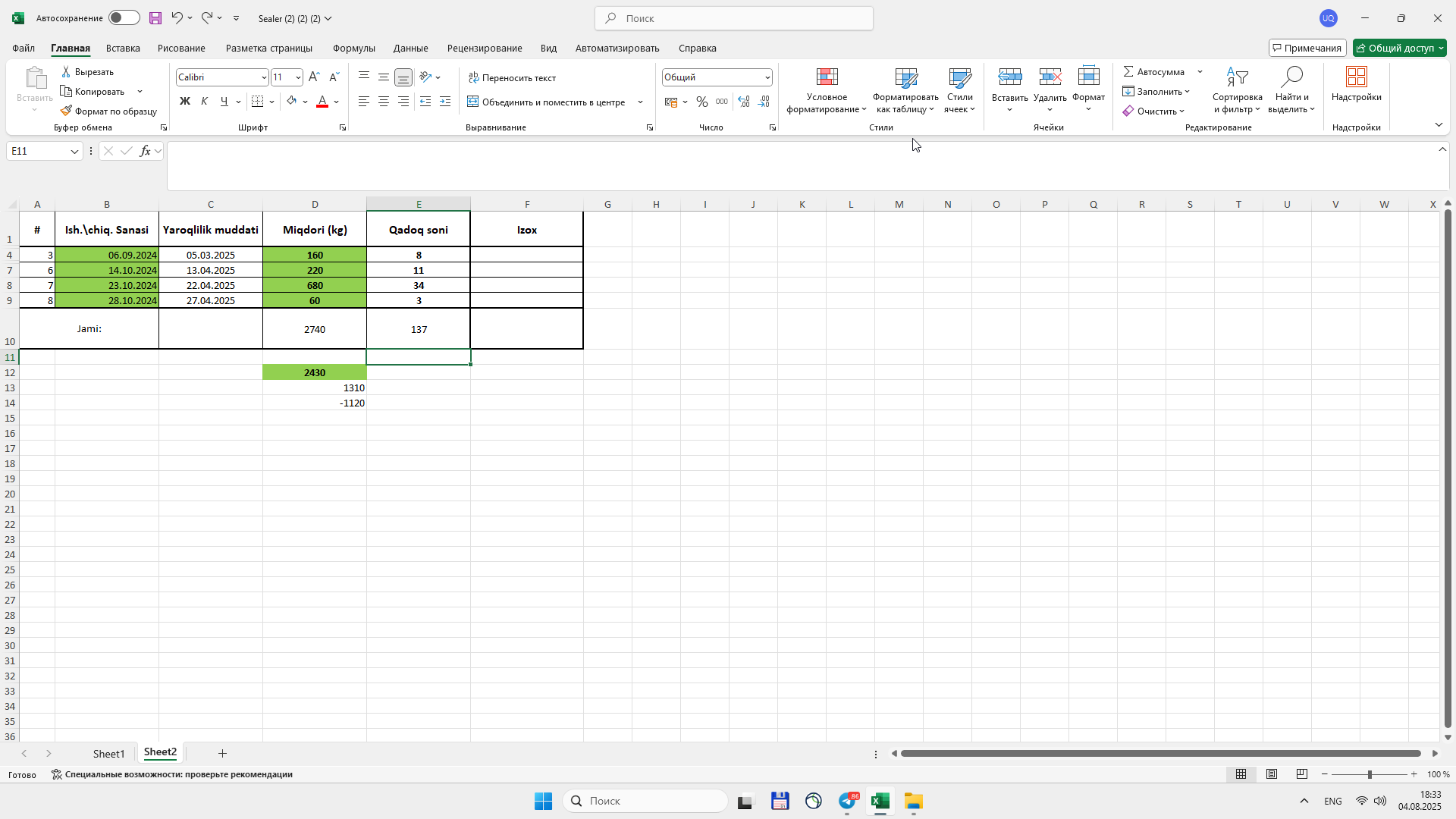The height and width of the screenshot is (819, 1456).
Task: Toggle Italic (К) formatting
Action: coord(204,102)
